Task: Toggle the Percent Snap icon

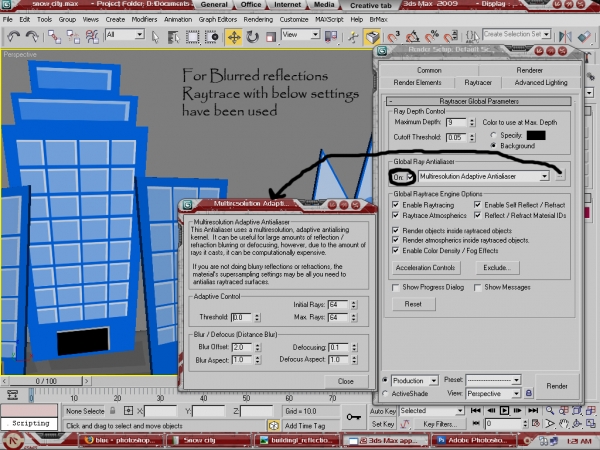Action: click(432, 37)
